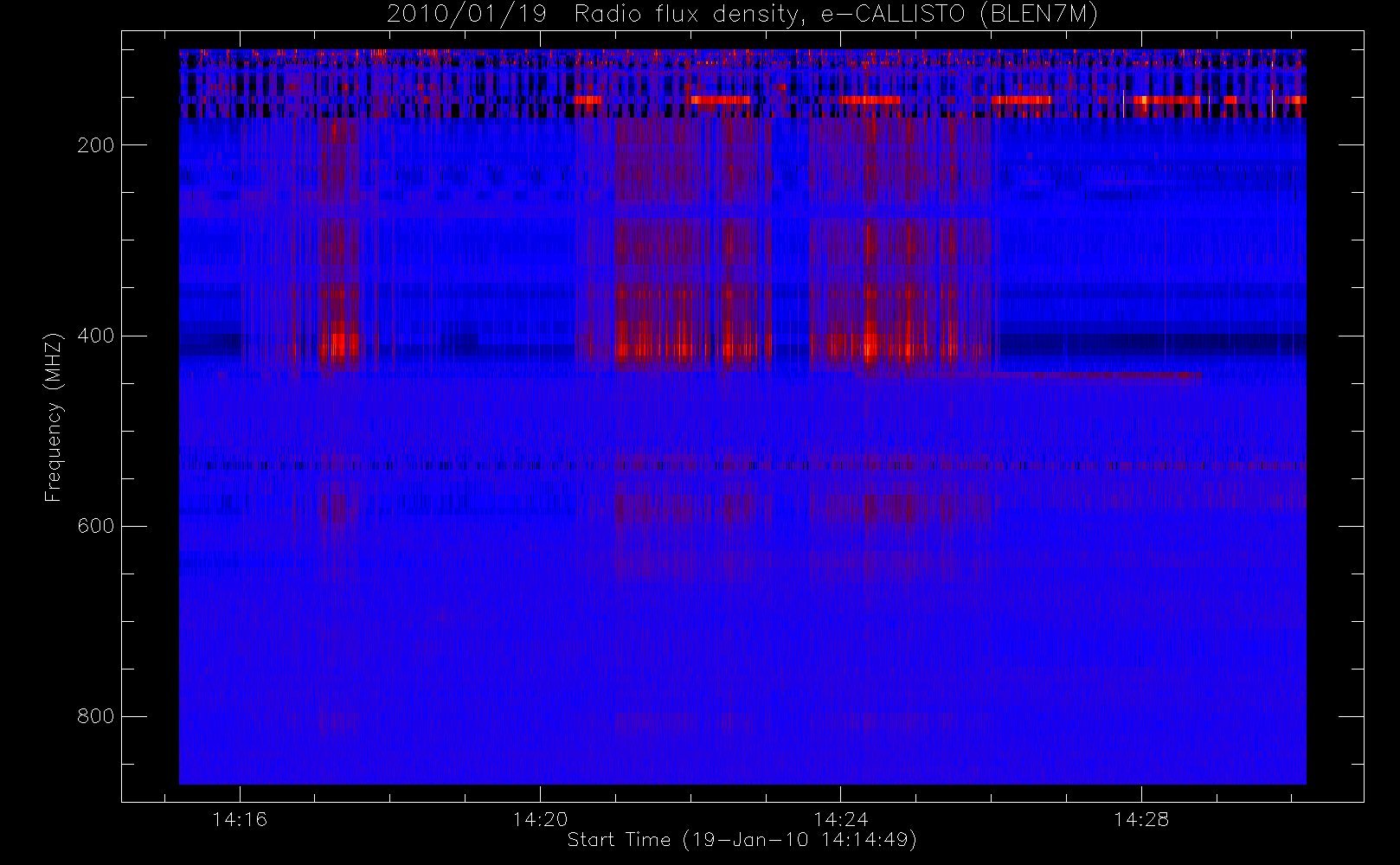Click the plot title '2010/01/19 Radio flux density, e-CALLISTO (BLEN7M)'
This screenshot has width=1400, height=865.
click(x=742, y=15)
